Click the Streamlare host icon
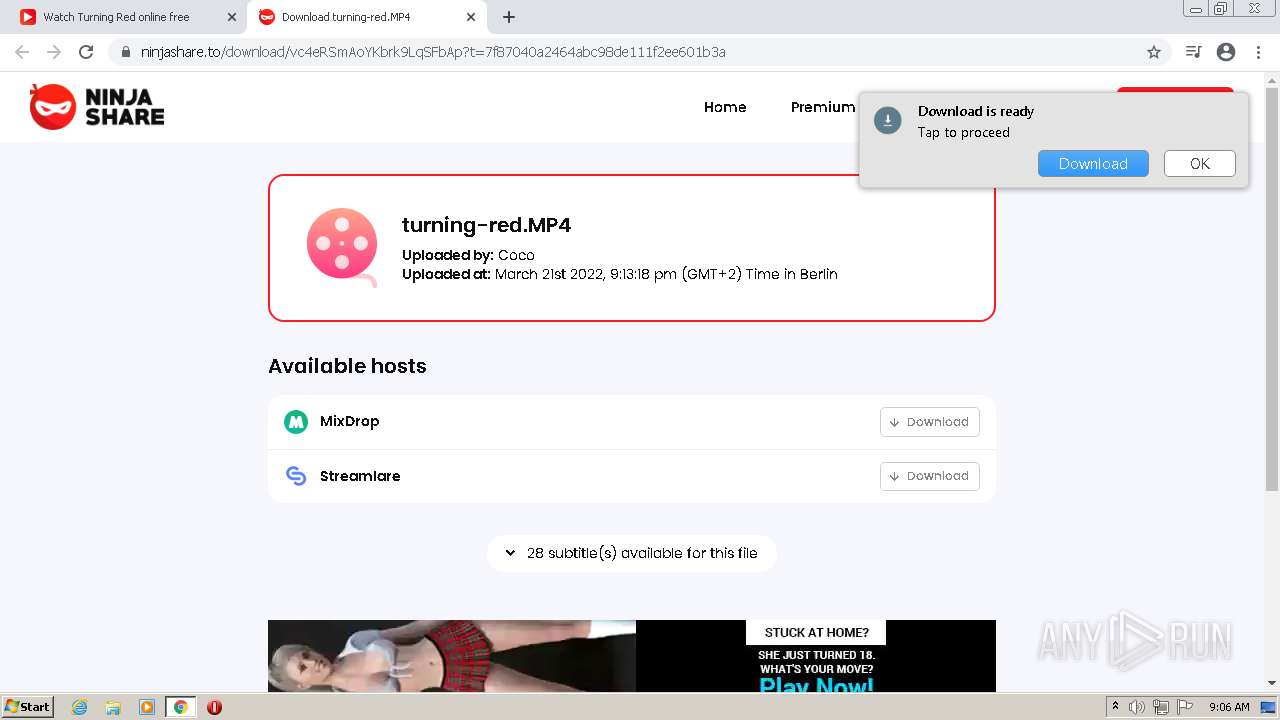This screenshot has width=1280, height=720. coord(296,476)
